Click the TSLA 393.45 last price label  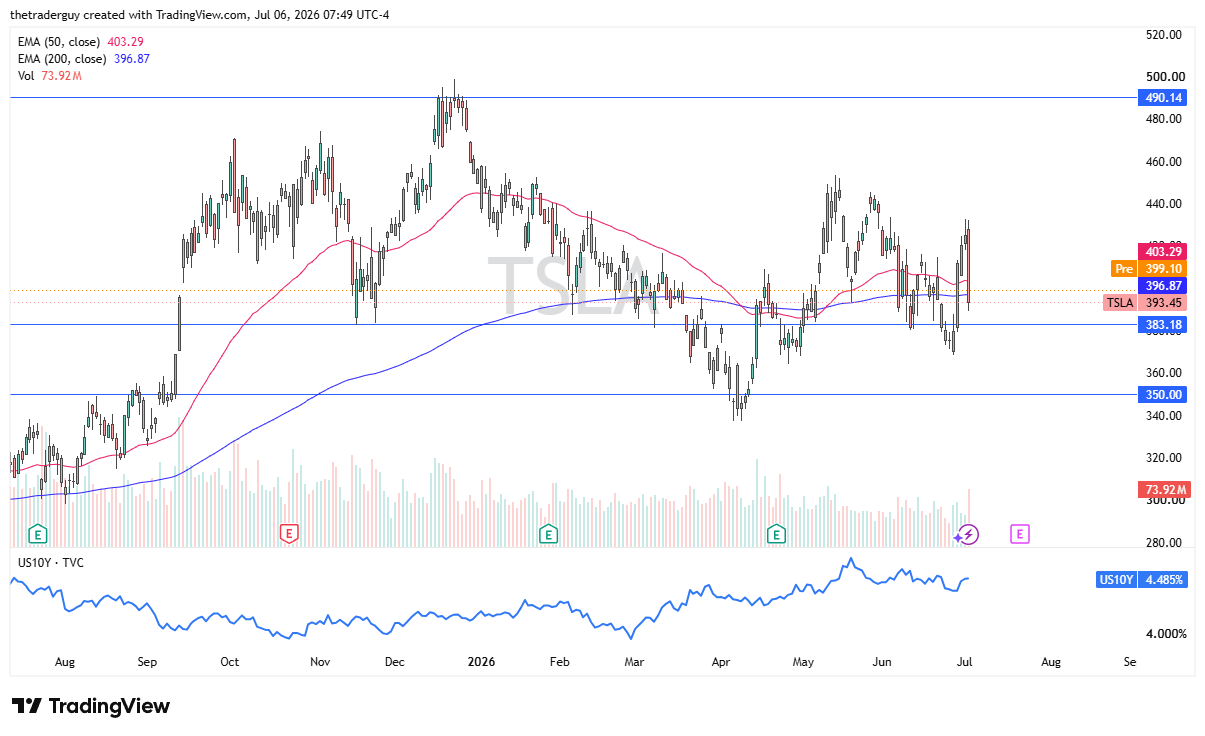1145,303
